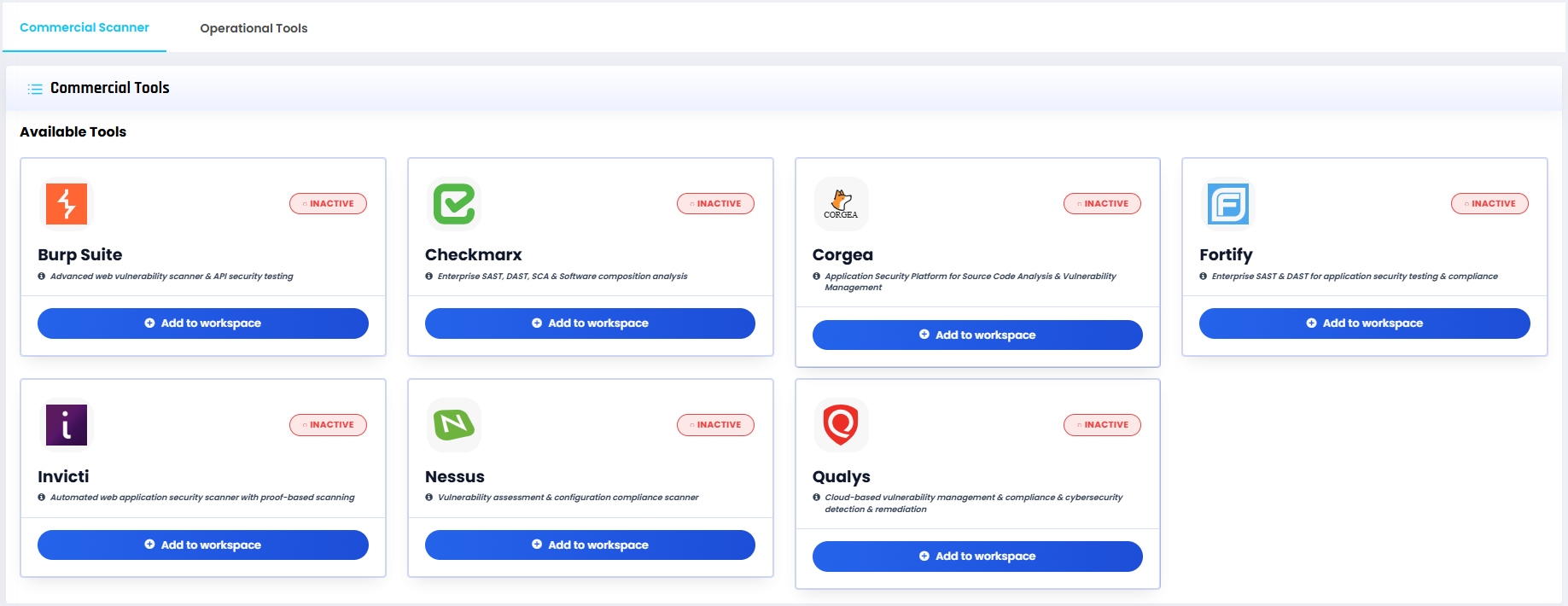Image resolution: width=1568 pixels, height=606 pixels.
Task: Click the Checkmarx green checkmark logo
Action: (x=454, y=204)
